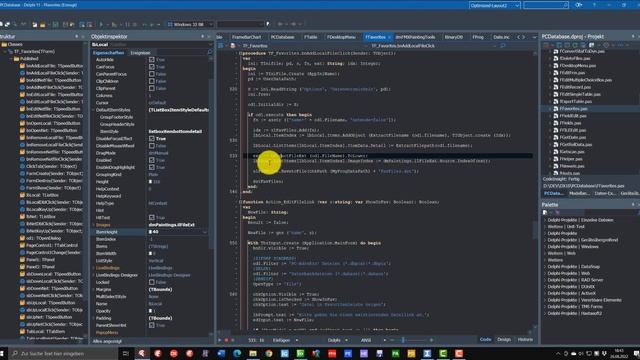
Task: Expand Delphi-Projekte | DataSnap palette group
Action: pyautogui.click(x=544, y=267)
